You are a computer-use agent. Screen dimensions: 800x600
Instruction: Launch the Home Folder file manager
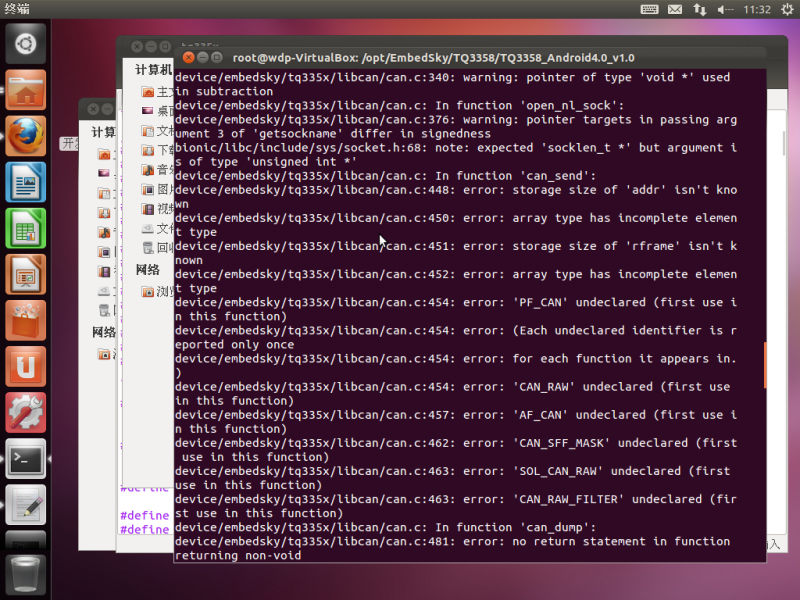[x=25, y=91]
